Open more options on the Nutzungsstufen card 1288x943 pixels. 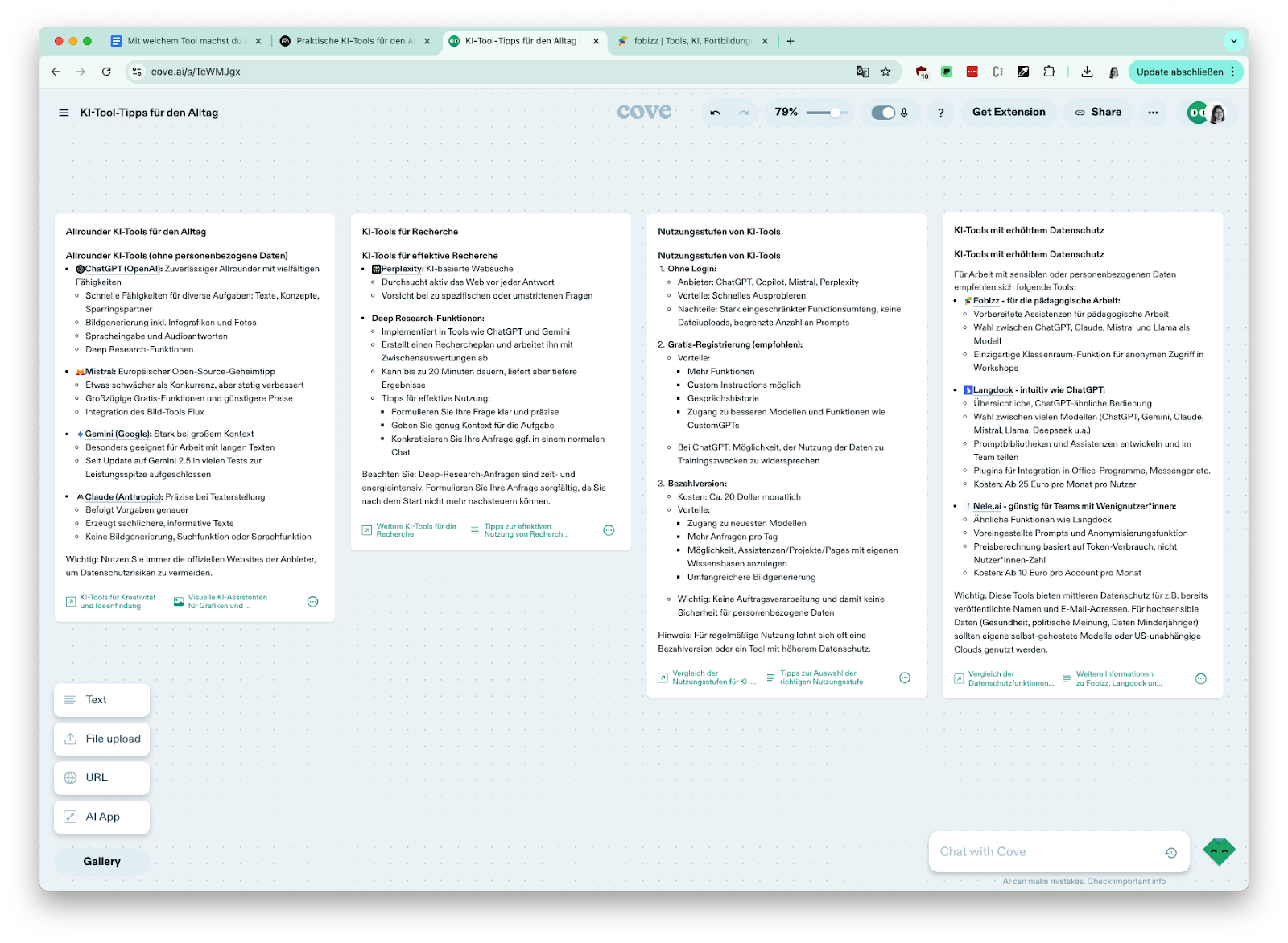pos(905,678)
